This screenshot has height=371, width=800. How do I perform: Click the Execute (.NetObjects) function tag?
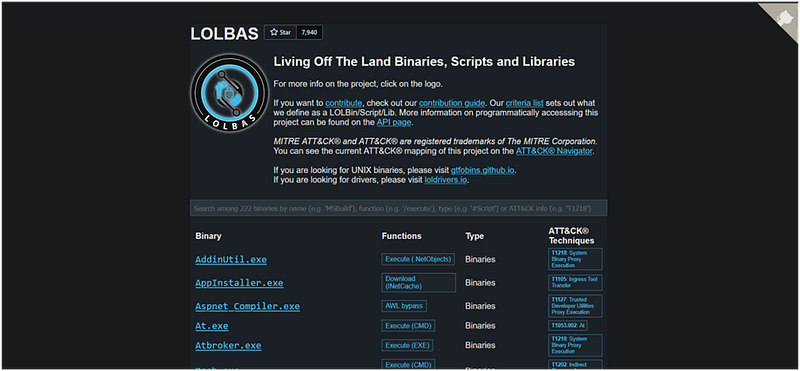point(418,259)
